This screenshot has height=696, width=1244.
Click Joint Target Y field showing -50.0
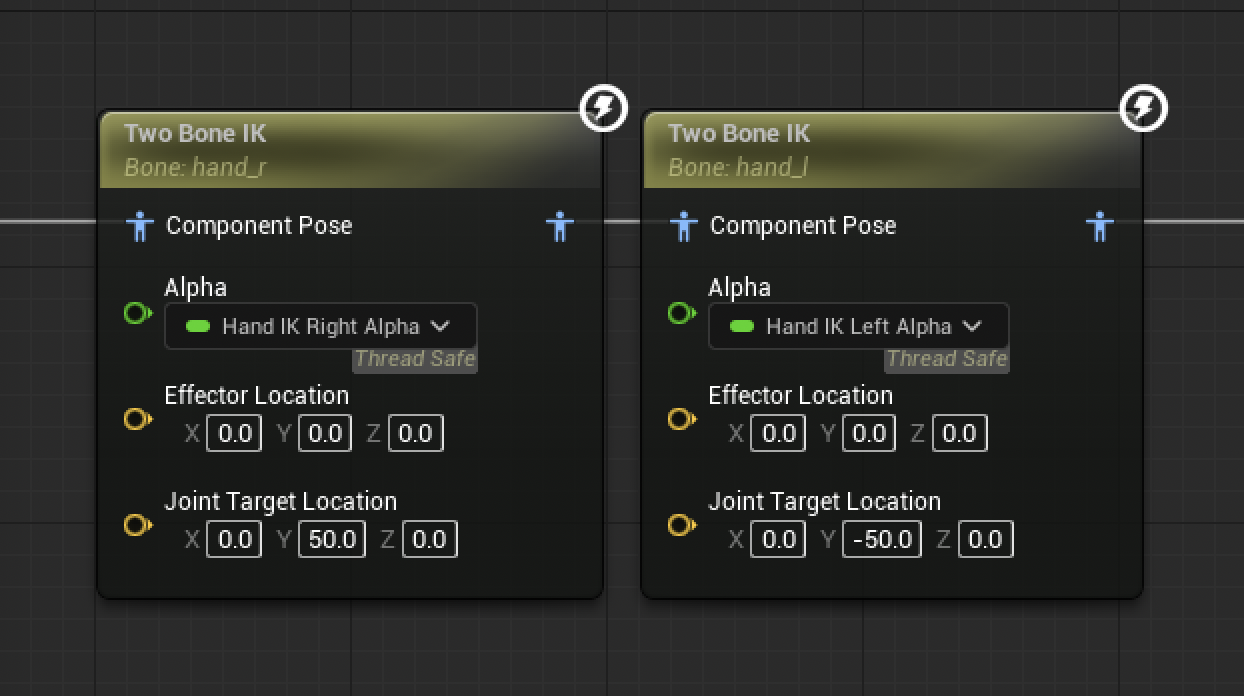coord(882,540)
